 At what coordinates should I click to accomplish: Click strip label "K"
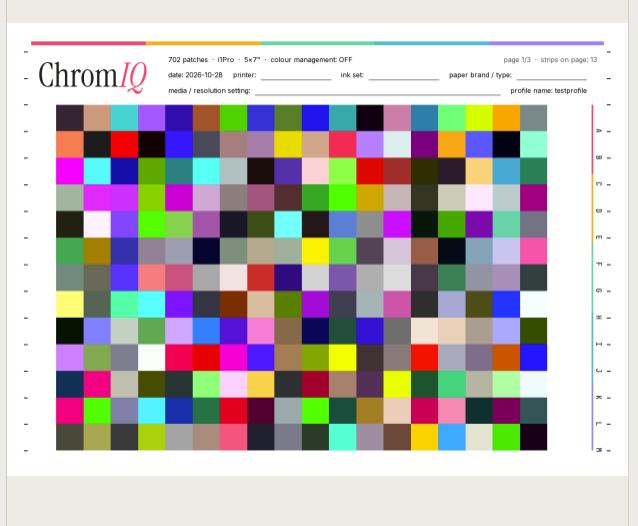pyautogui.click(x=599, y=397)
